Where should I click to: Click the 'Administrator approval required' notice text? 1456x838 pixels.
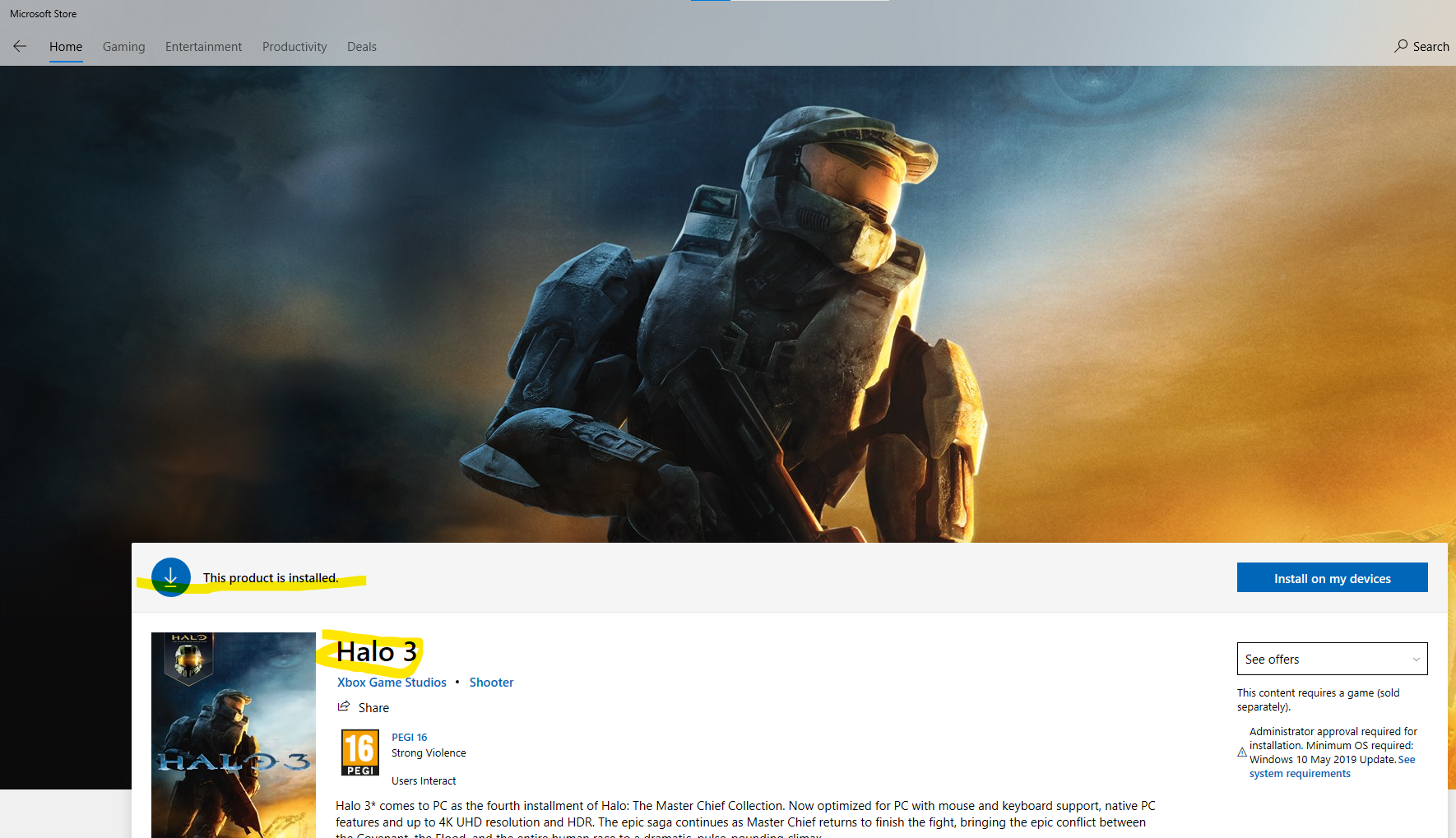[1333, 745]
